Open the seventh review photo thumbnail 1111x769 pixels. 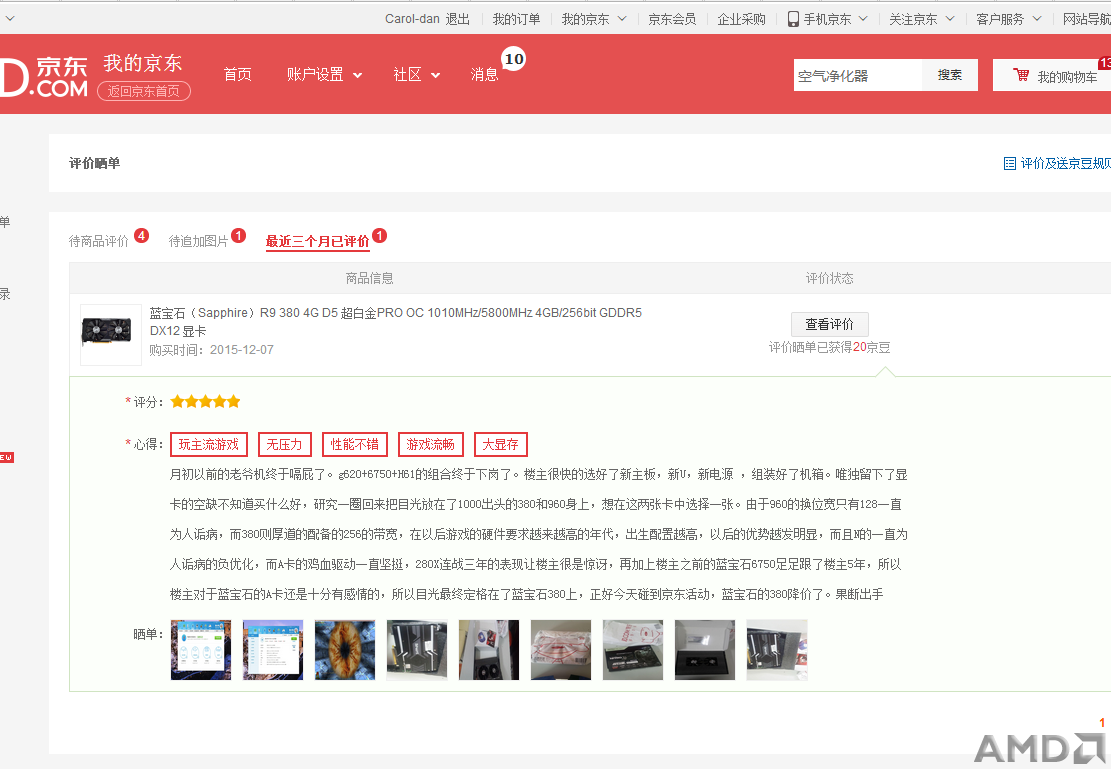[633, 650]
